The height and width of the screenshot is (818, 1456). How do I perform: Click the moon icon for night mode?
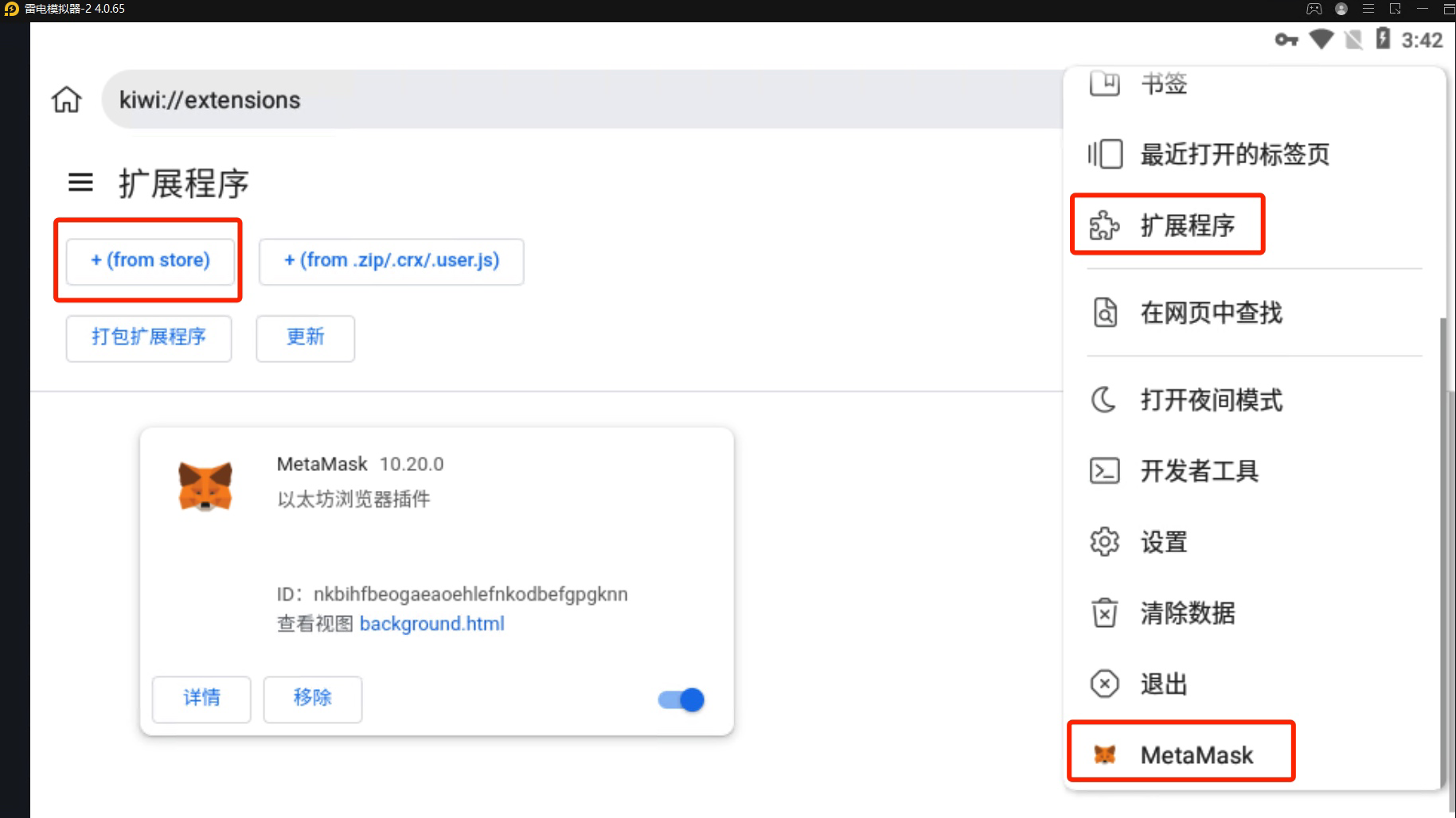tap(1103, 399)
